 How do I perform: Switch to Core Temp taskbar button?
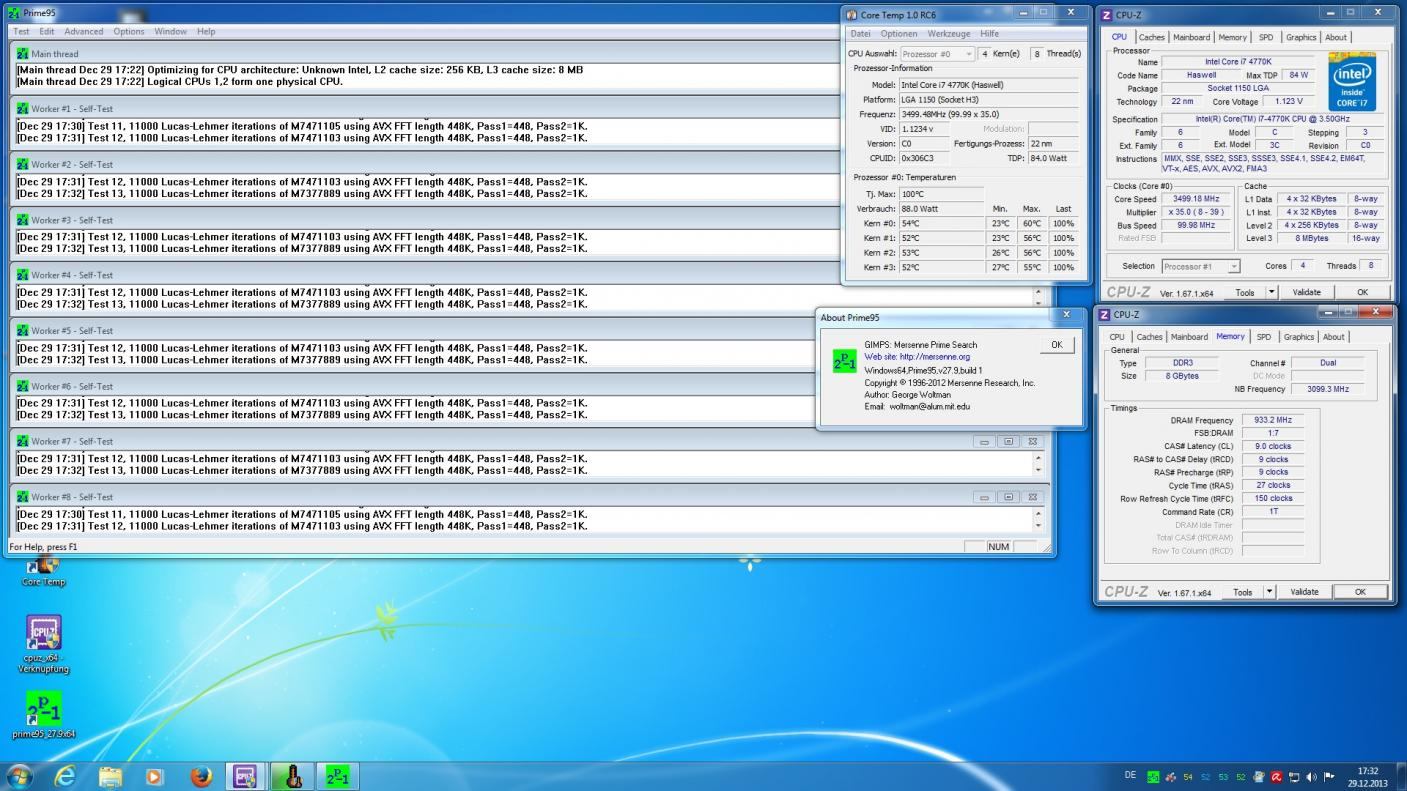pyautogui.click(x=293, y=776)
